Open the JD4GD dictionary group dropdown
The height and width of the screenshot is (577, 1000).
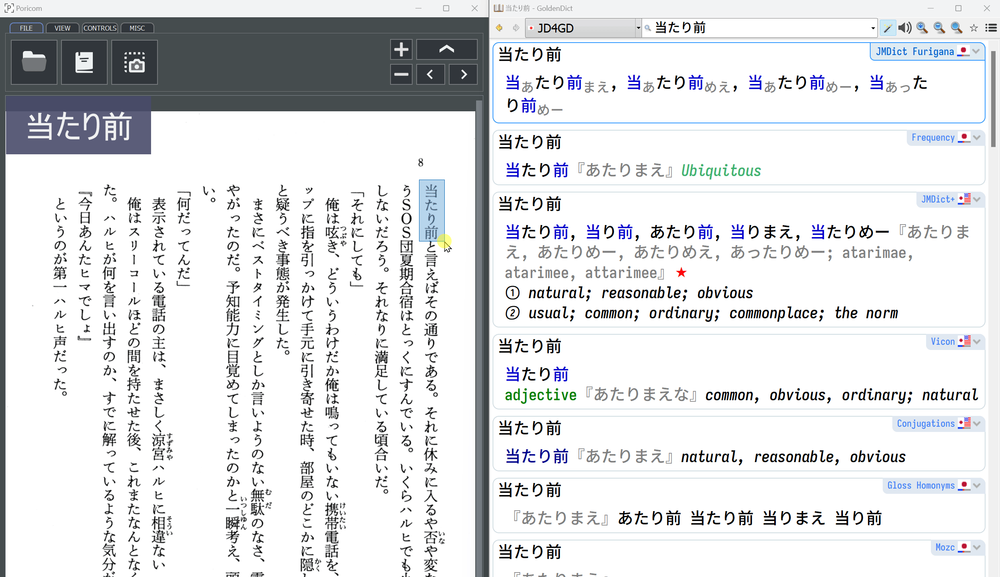[636, 28]
